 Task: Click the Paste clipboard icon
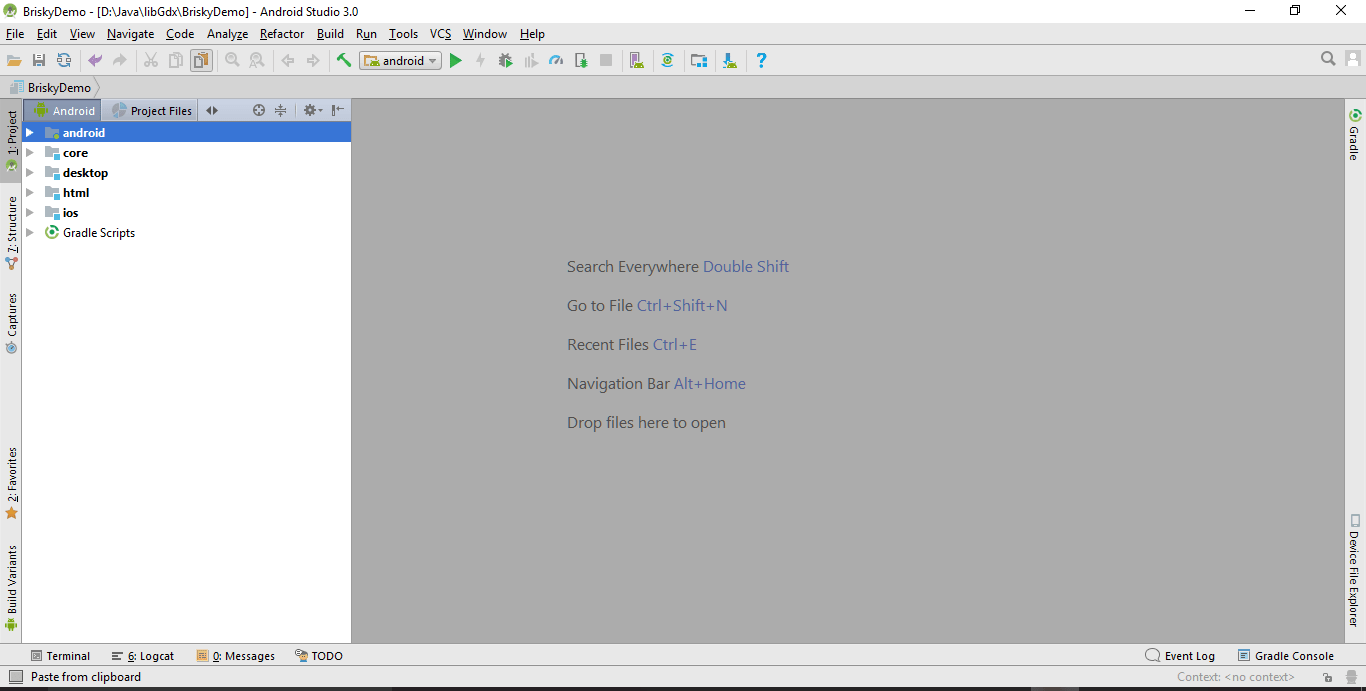pos(201,61)
